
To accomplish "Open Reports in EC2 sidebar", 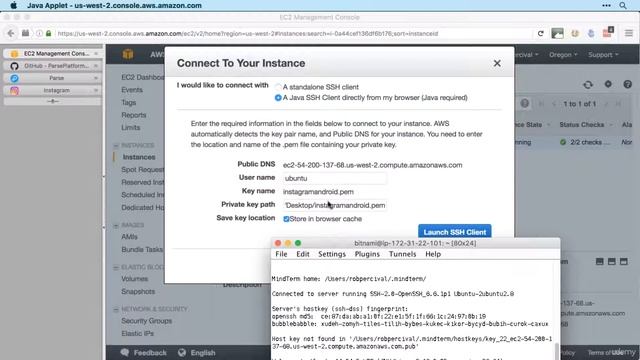I will pos(133,115).
